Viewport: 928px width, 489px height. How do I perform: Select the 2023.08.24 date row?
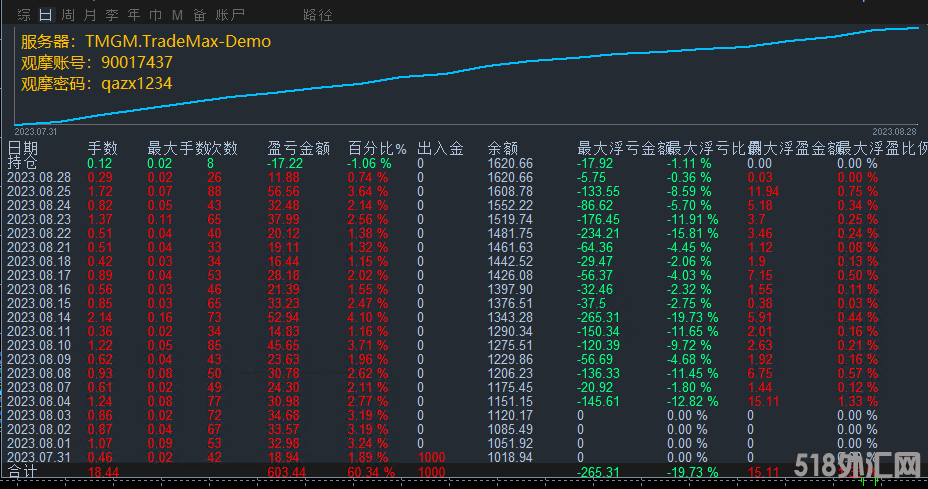click(x=38, y=205)
